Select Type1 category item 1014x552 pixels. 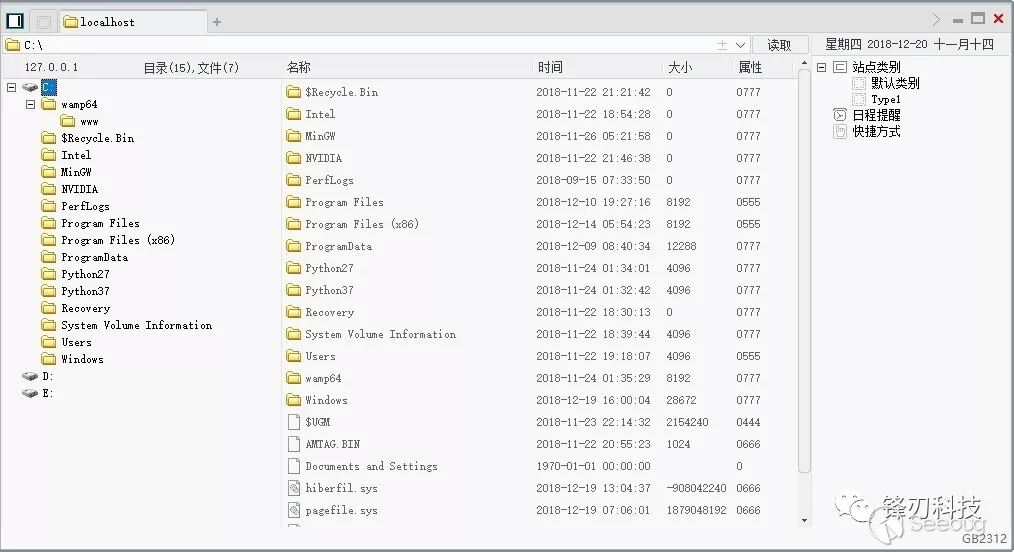coord(885,99)
